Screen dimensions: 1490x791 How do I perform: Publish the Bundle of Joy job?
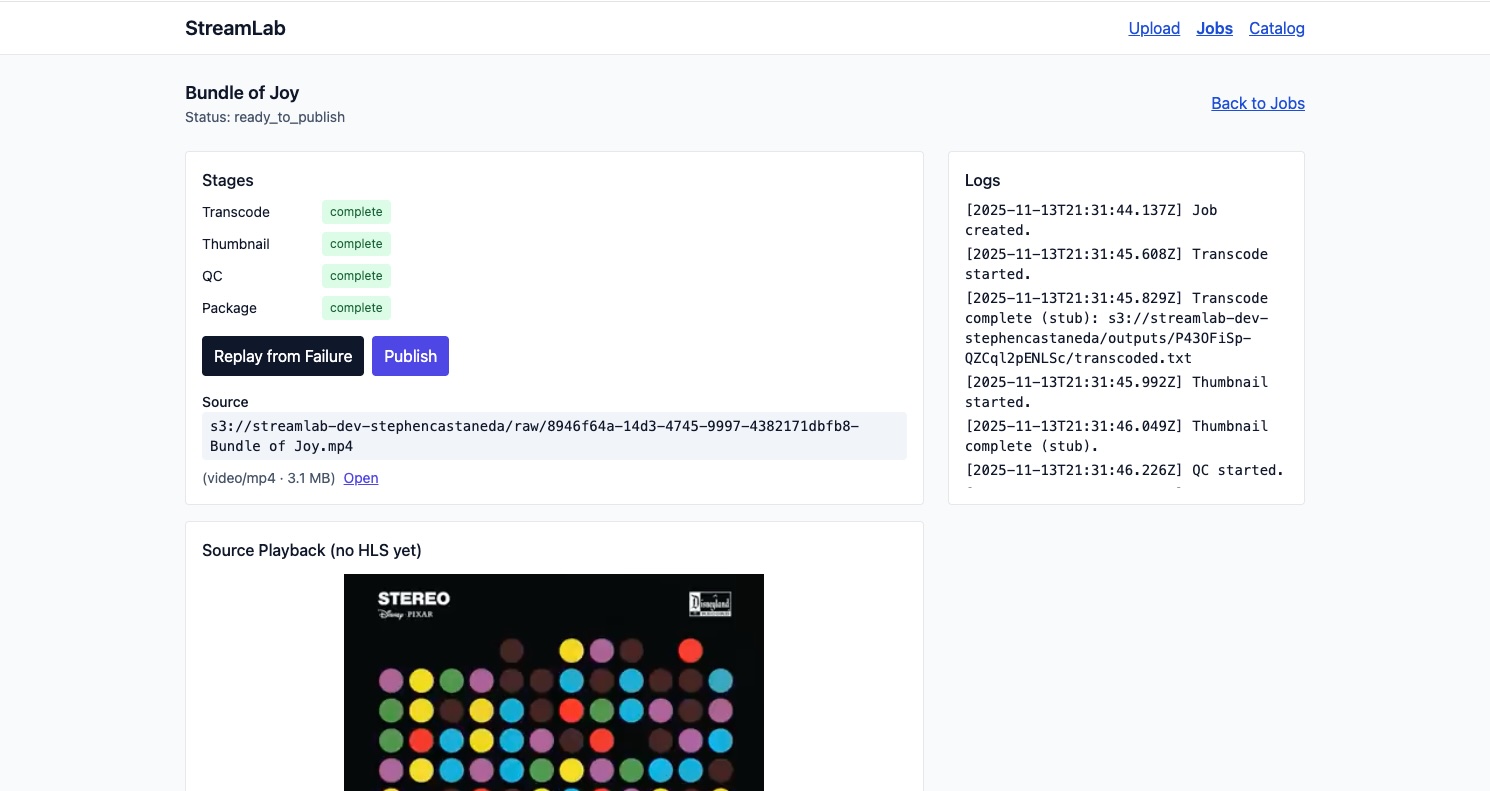410,356
